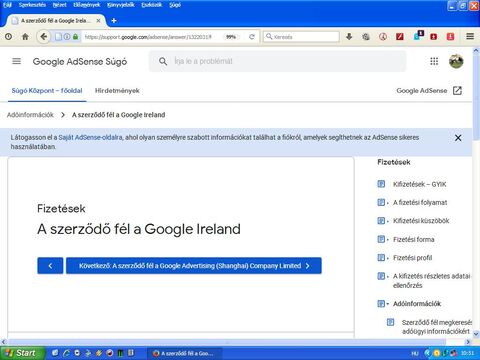This screenshot has height=360, width=480.
Task: Expand 'A fizetési folyamat' sidebar section
Action: coord(420,203)
